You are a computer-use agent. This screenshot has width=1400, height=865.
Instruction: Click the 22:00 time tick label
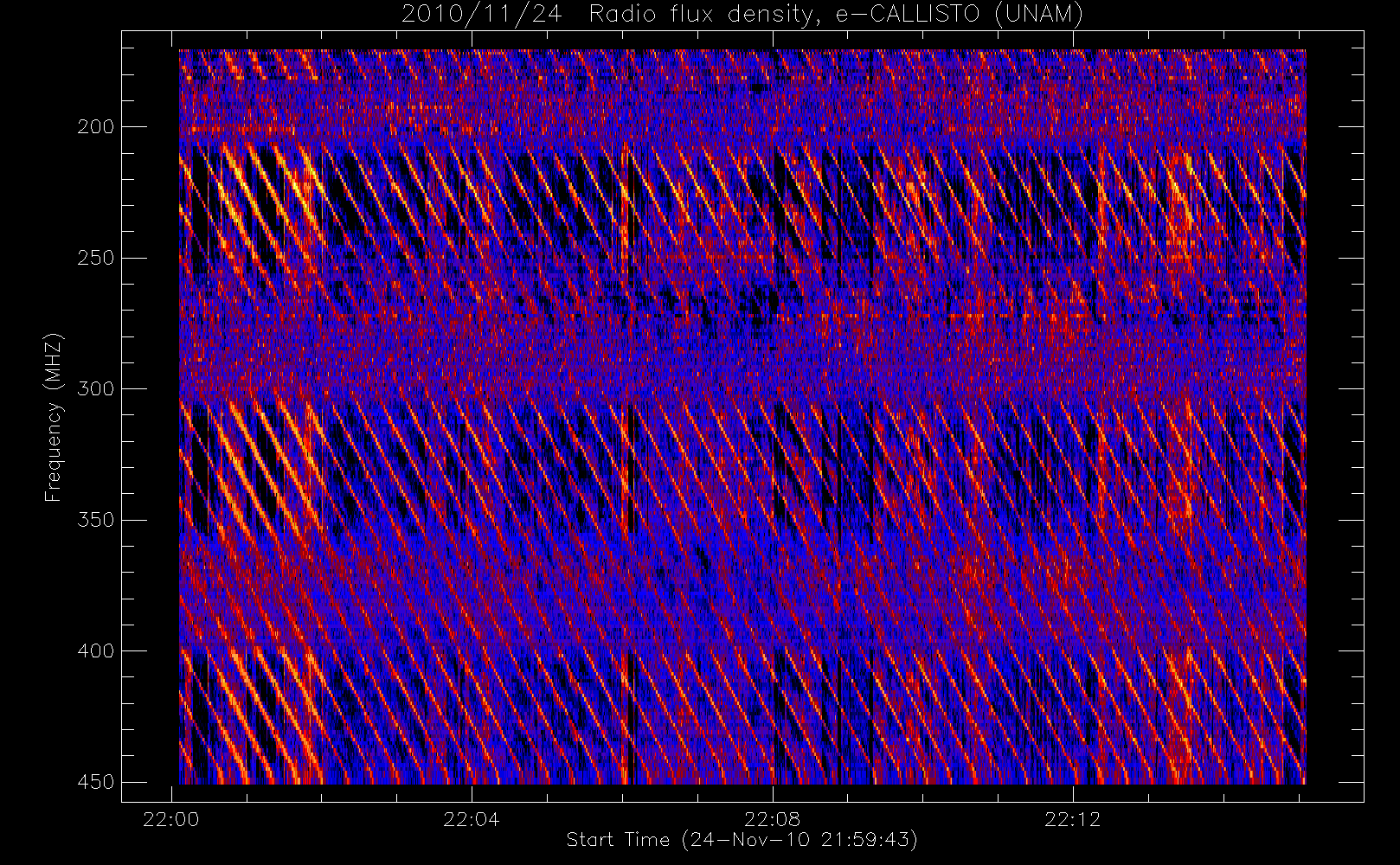point(171,819)
